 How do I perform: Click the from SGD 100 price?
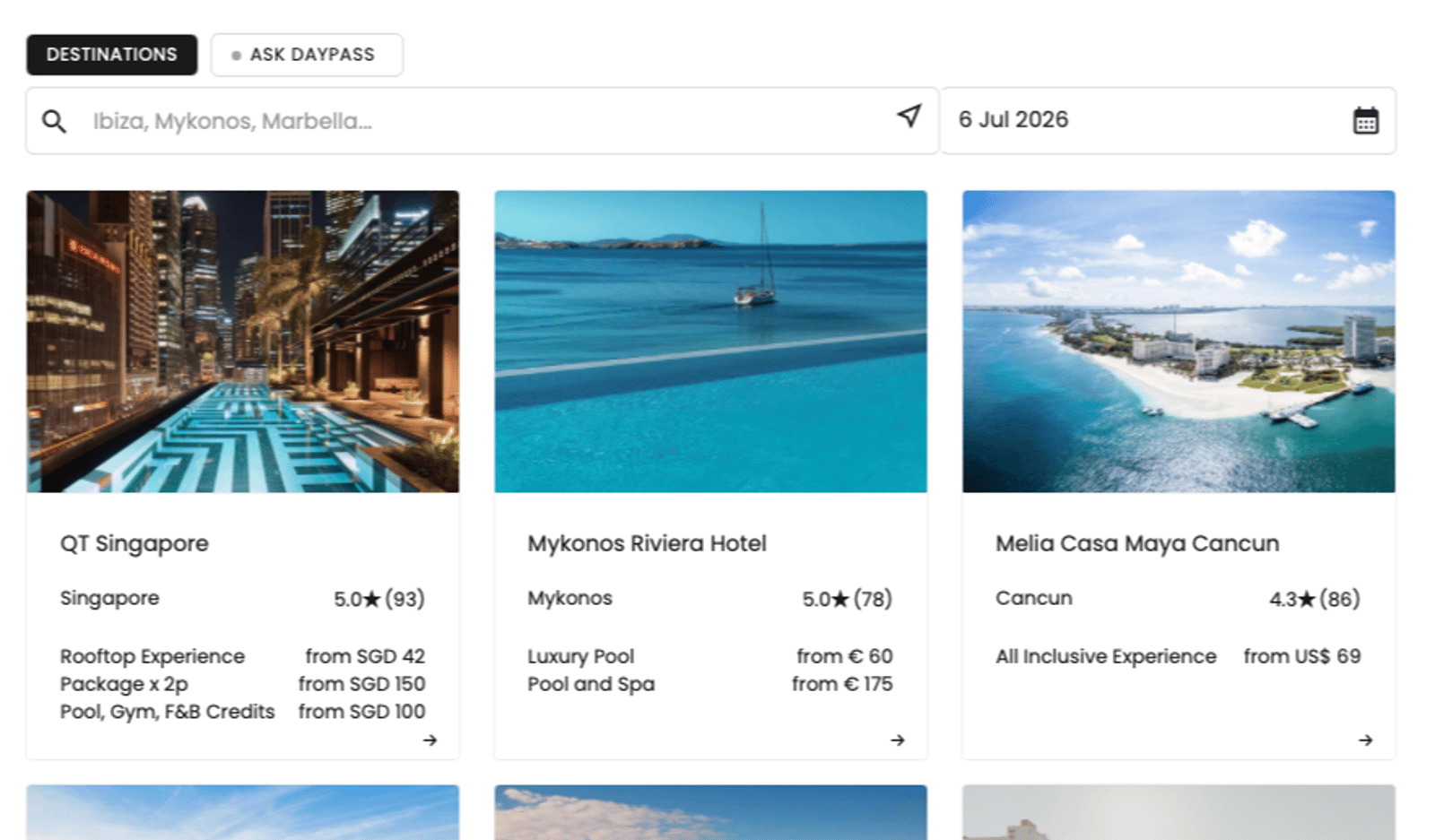coord(362,712)
